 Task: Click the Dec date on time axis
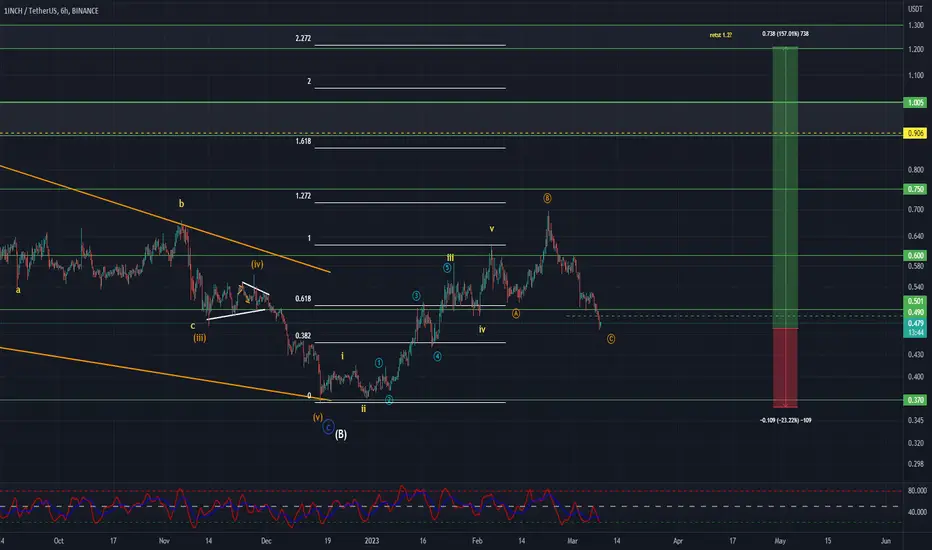(266, 540)
